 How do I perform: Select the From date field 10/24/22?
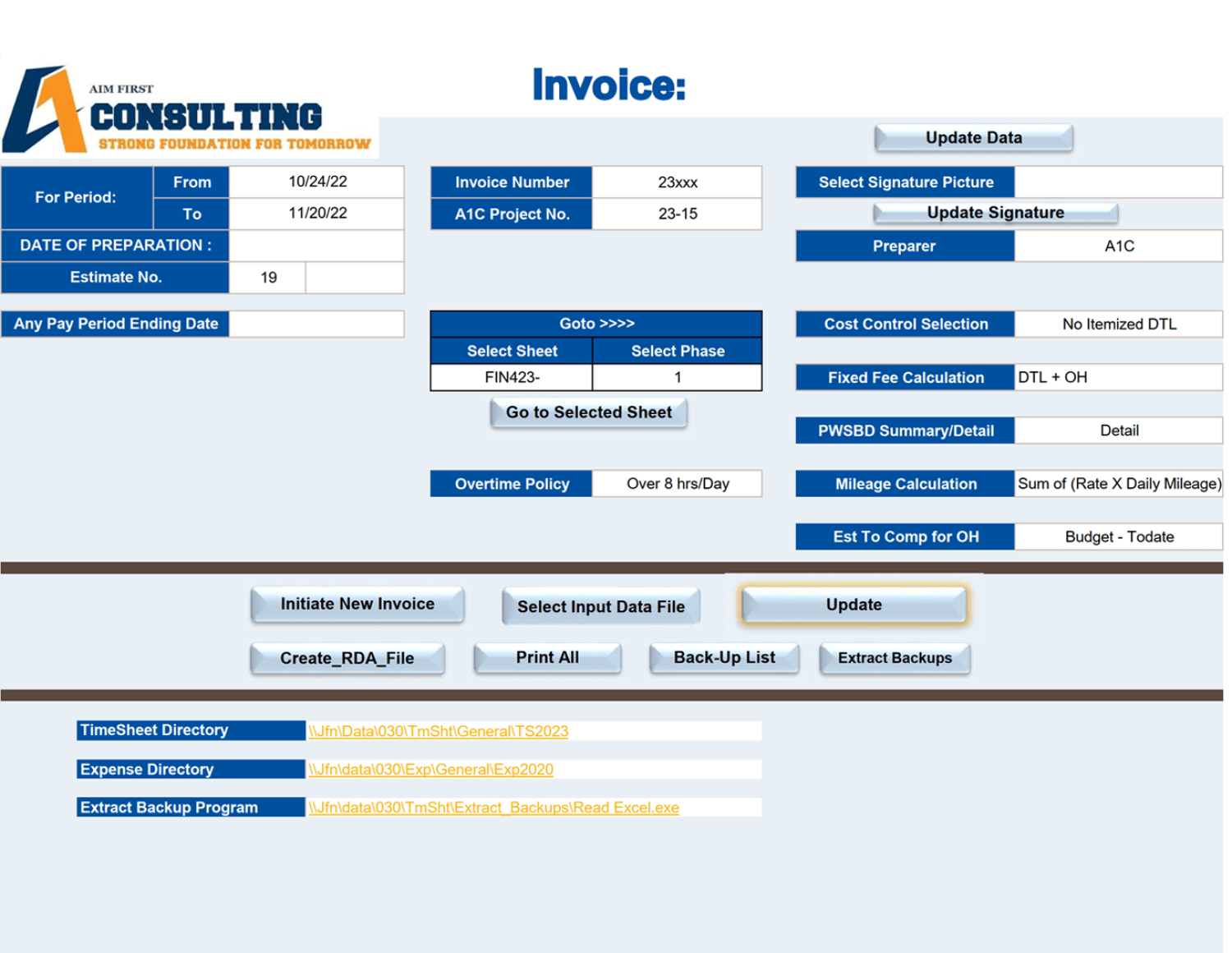point(317,182)
